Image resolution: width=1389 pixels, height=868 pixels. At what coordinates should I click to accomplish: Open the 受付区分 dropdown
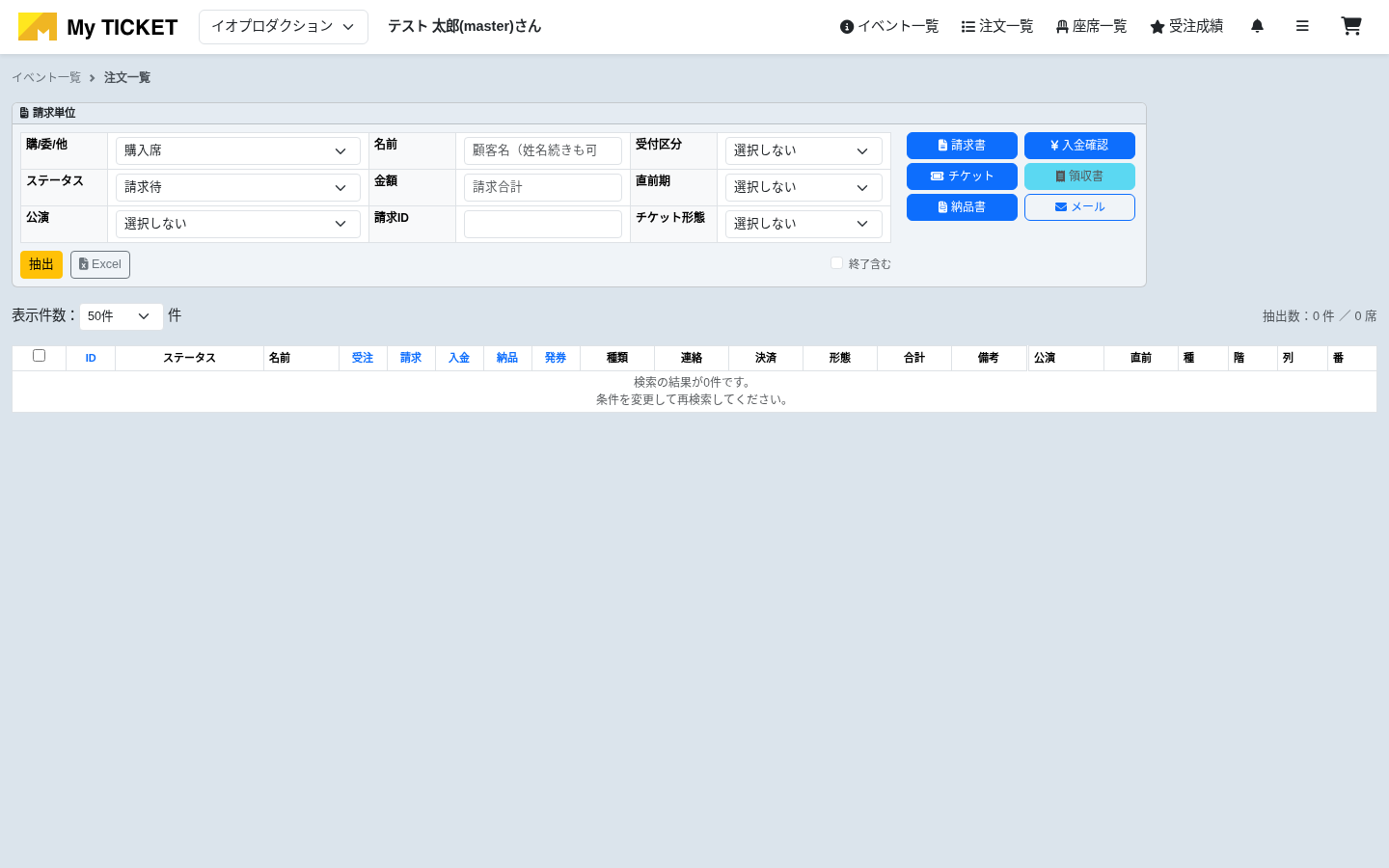[803, 150]
